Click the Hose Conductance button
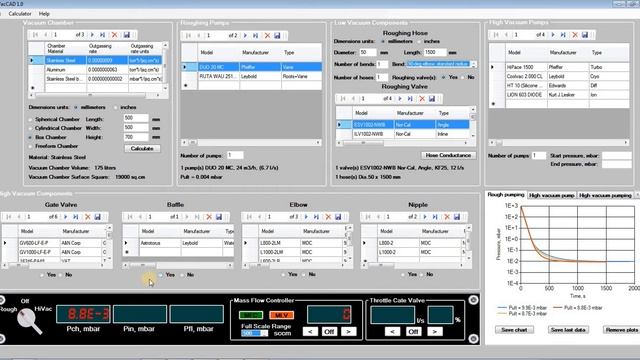Image resolution: width=640 pixels, height=360 pixels. [x=448, y=156]
